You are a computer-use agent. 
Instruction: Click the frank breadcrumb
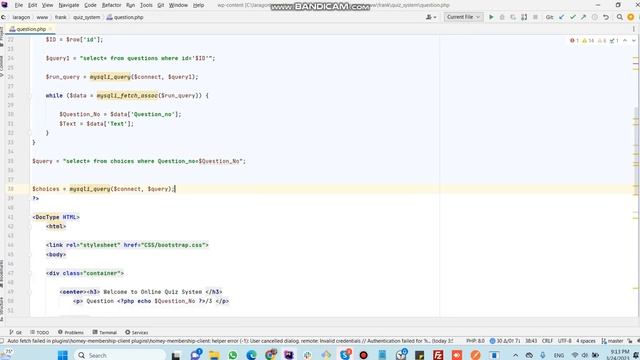point(60,18)
